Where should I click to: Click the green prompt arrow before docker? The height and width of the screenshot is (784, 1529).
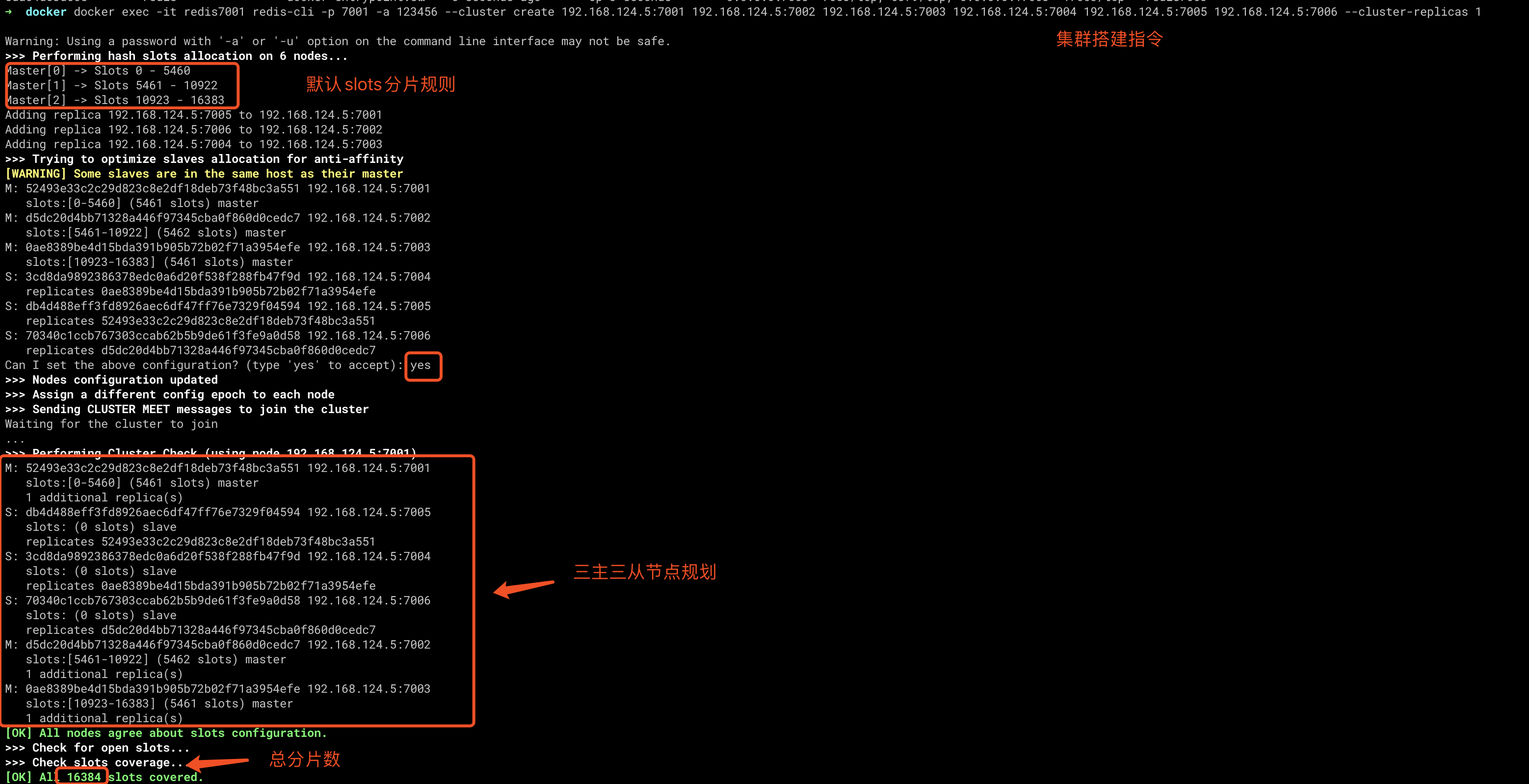pos(8,12)
